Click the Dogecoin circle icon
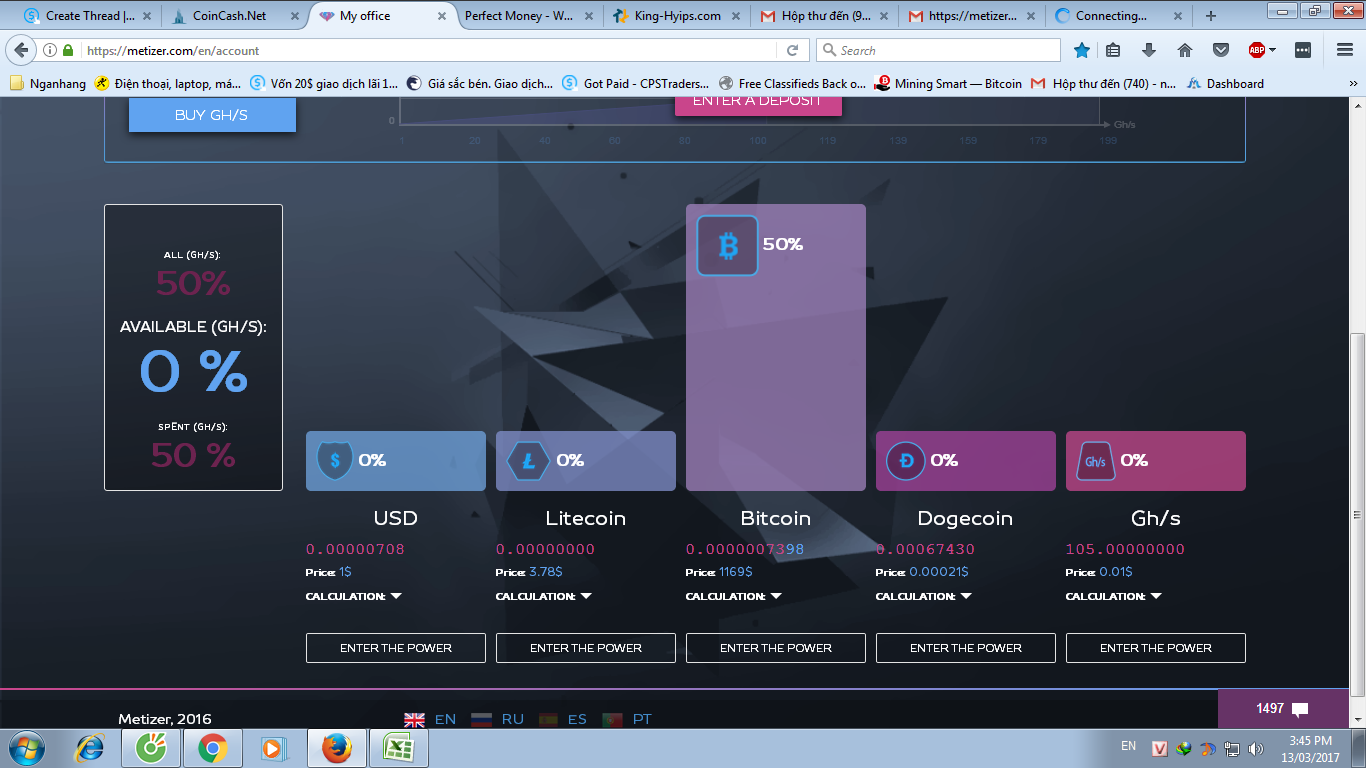 [906, 461]
